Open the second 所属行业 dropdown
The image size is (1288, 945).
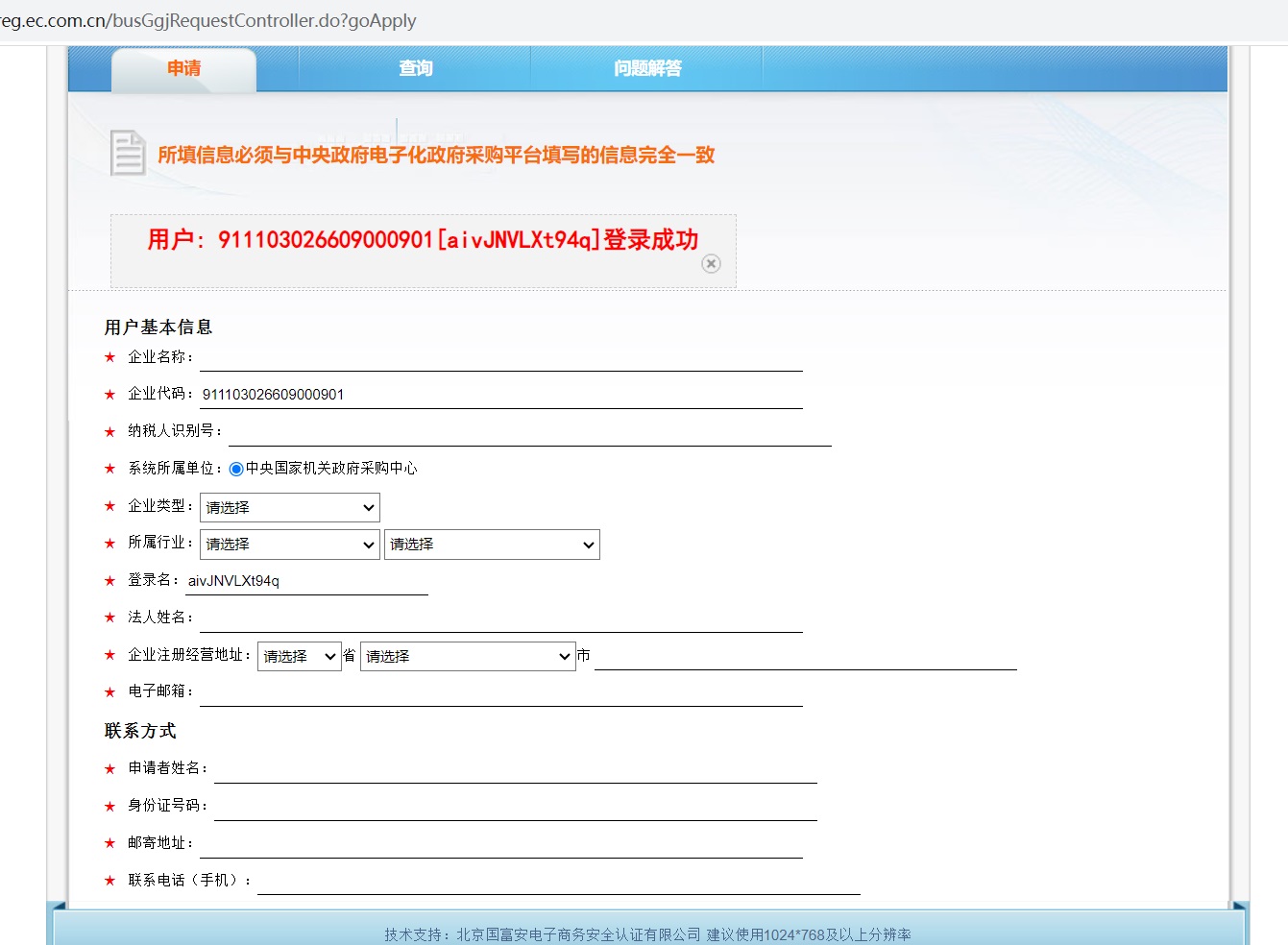[492, 545]
